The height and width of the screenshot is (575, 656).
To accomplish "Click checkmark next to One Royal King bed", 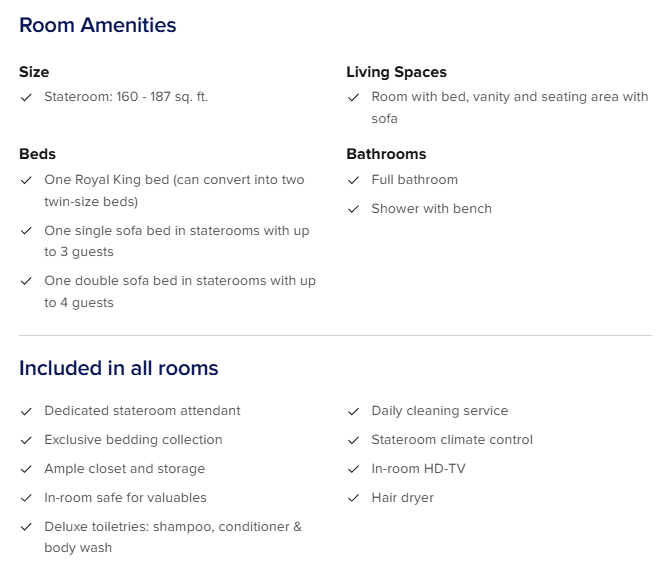I will pyautogui.click(x=26, y=181).
